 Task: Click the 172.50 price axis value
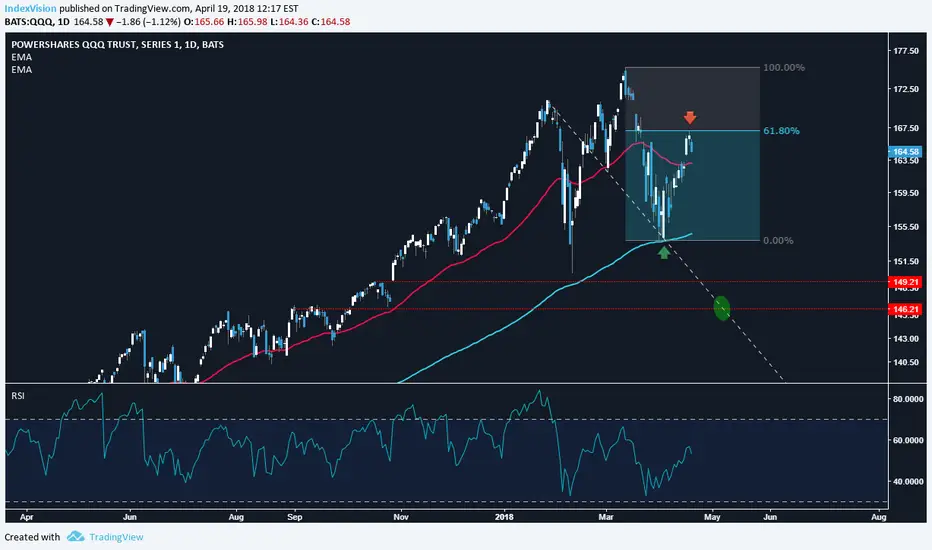tap(906, 89)
